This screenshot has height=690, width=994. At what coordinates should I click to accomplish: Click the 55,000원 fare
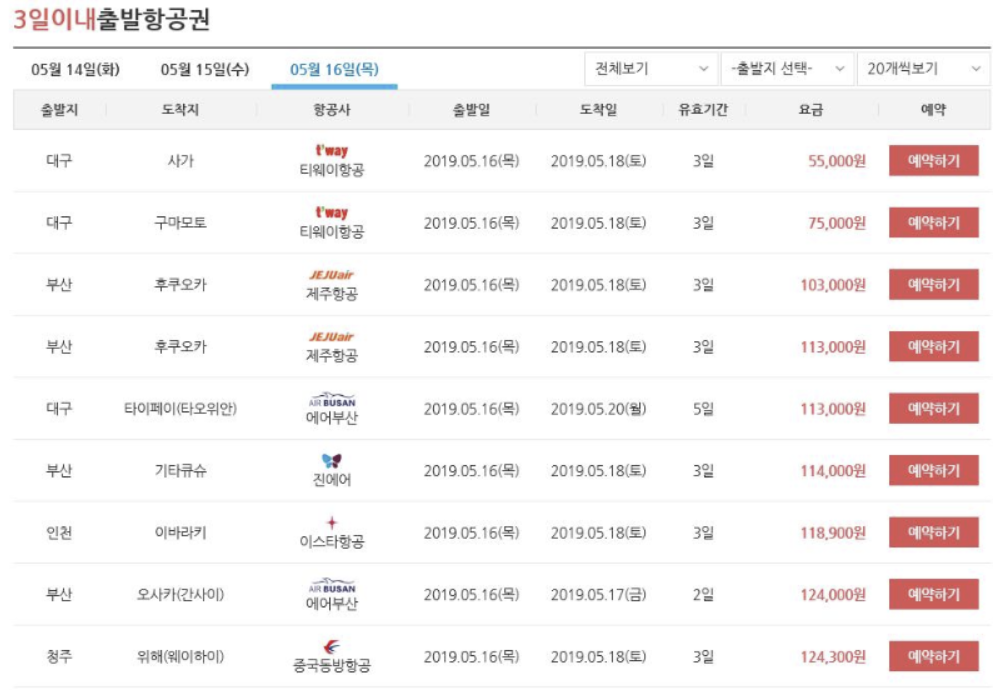(837, 161)
